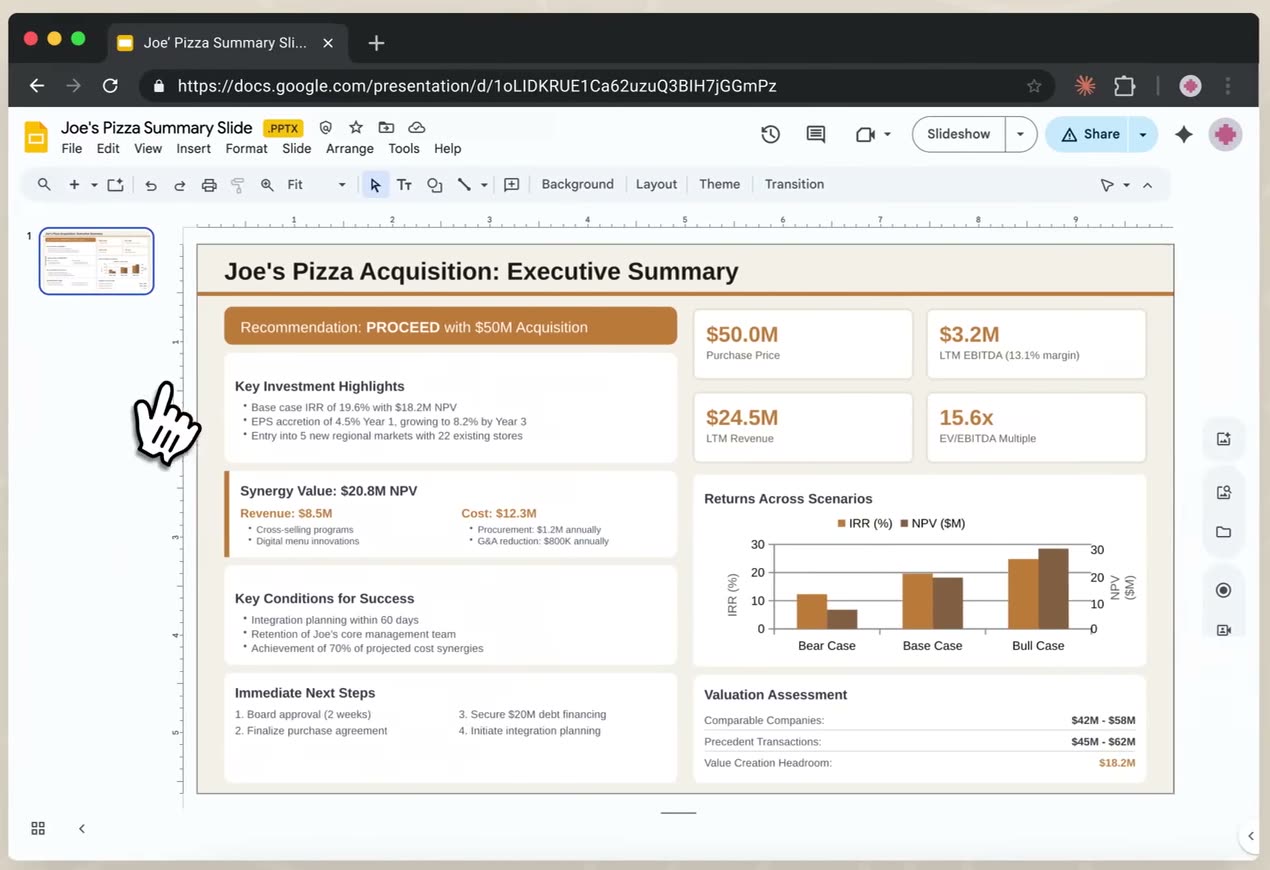1270x870 pixels.
Task: Print the presentation
Action: (x=209, y=184)
